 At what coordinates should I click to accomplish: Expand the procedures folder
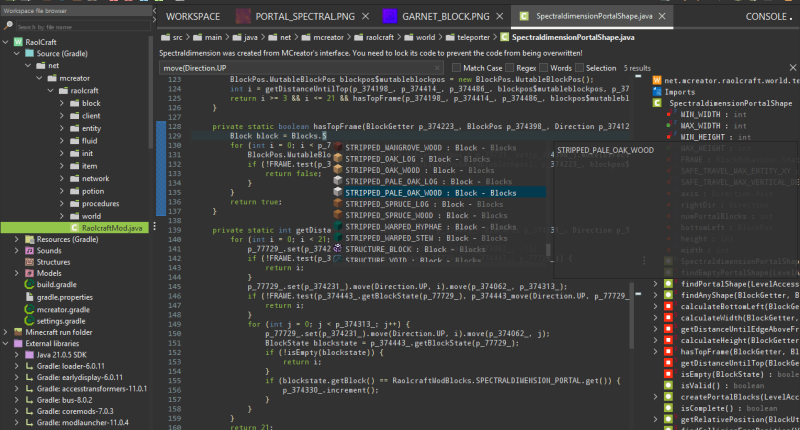(x=62, y=204)
